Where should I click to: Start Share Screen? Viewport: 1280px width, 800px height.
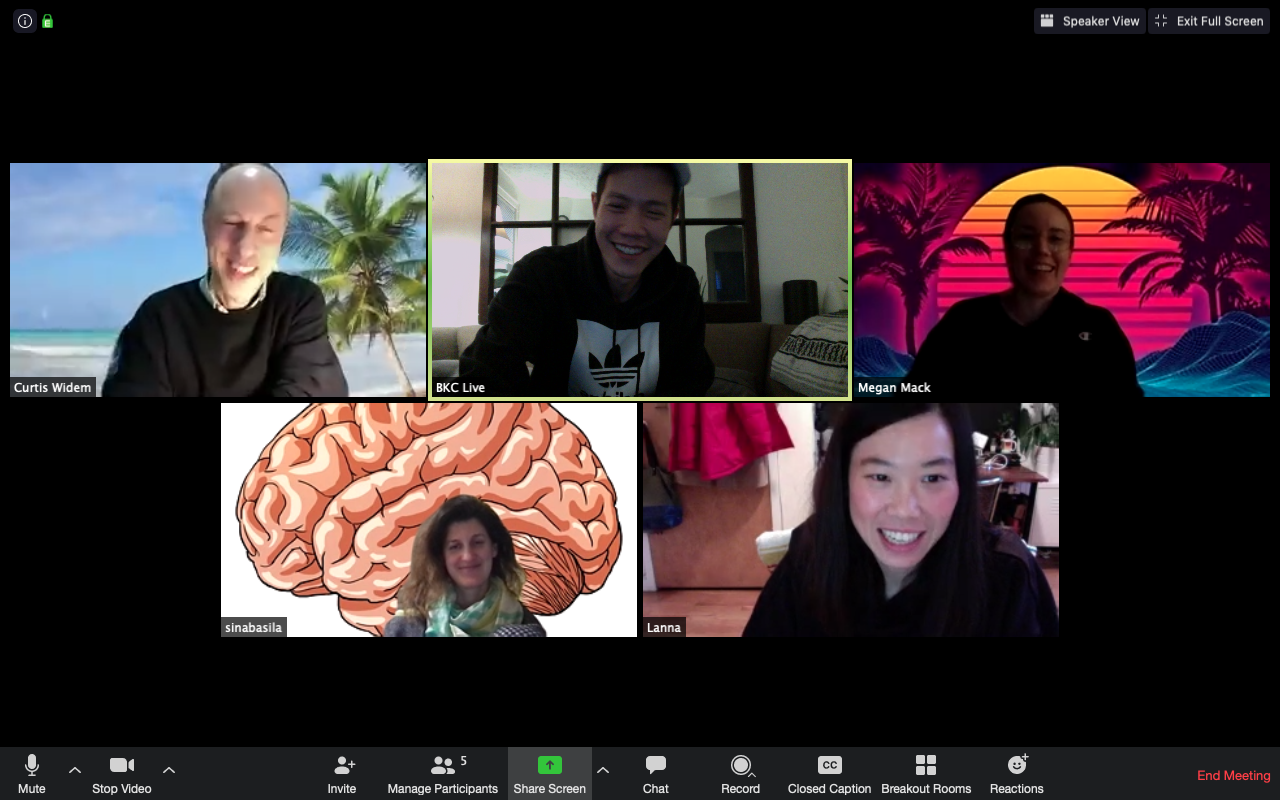[x=550, y=774]
